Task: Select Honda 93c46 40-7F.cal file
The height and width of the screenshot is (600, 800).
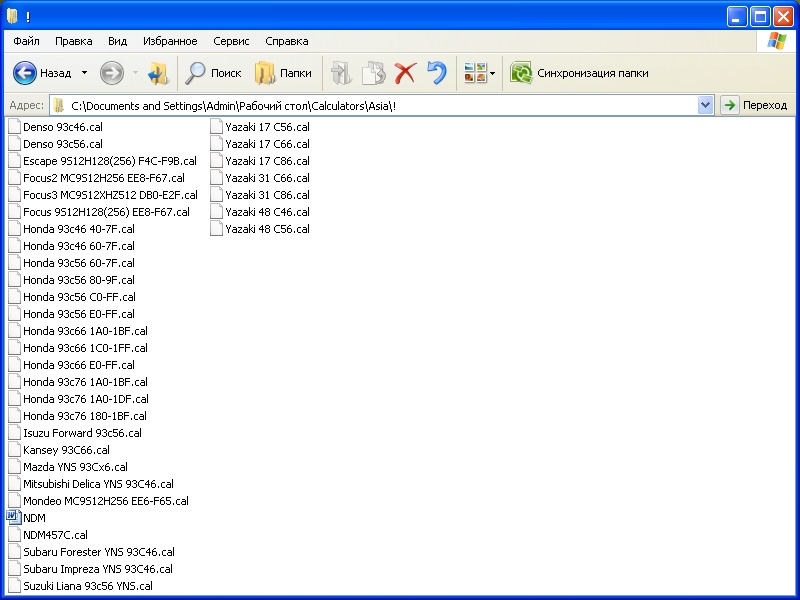Action: pyautogui.click(x=71, y=229)
